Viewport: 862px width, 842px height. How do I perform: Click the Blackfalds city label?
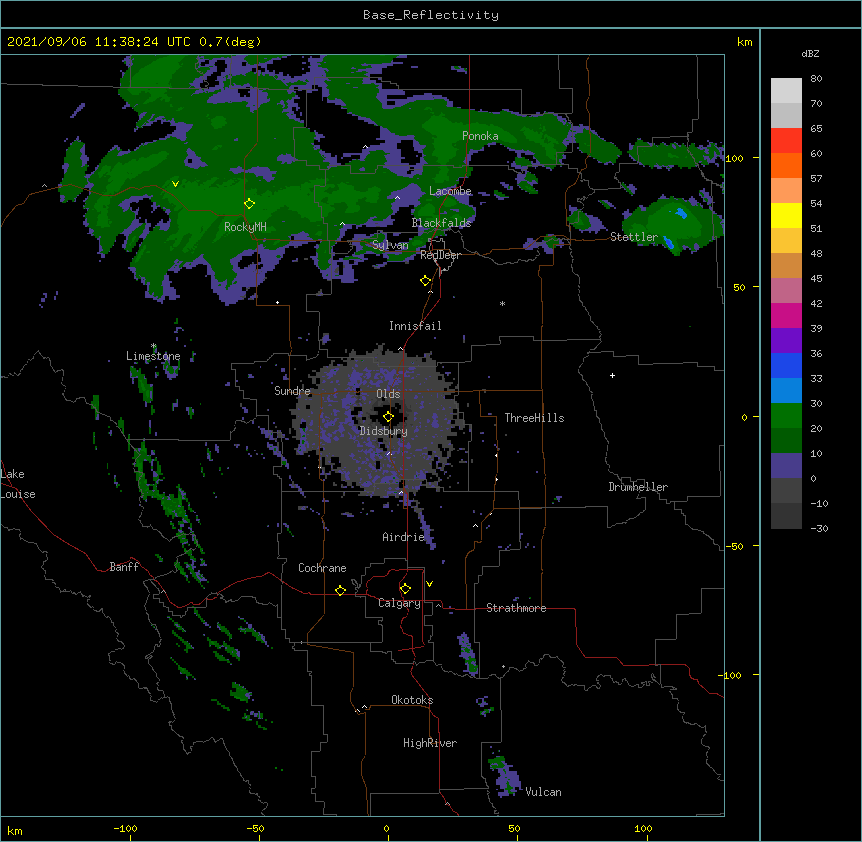click(x=441, y=223)
